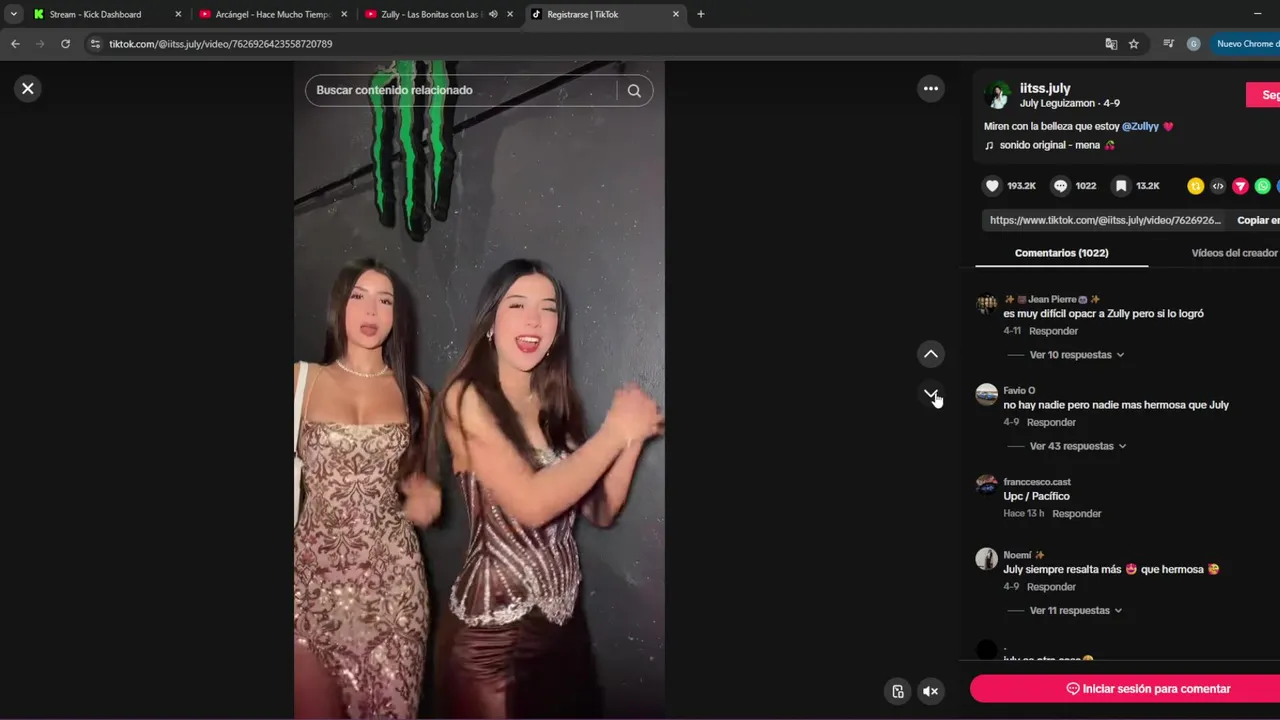The image size is (1280, 720).
Task: Click comment text 'Upc / Pacífico'
Action: (x=1036, y=496)
